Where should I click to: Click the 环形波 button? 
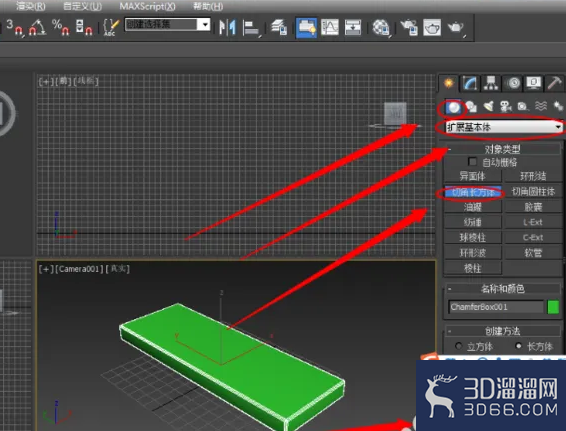tap(473, 253)
